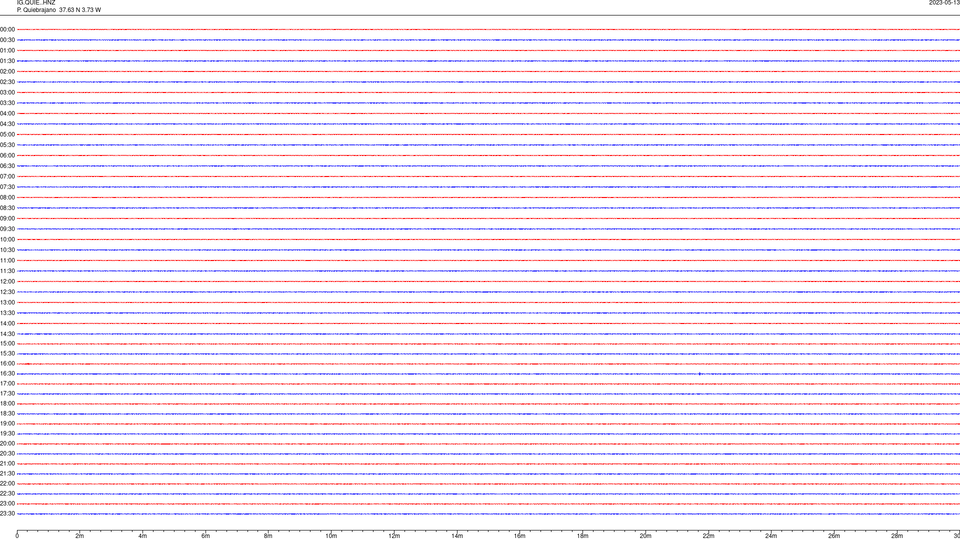The image size is (960, 540).
Task: Click the 15:00 time label
Action: (7, 343)
